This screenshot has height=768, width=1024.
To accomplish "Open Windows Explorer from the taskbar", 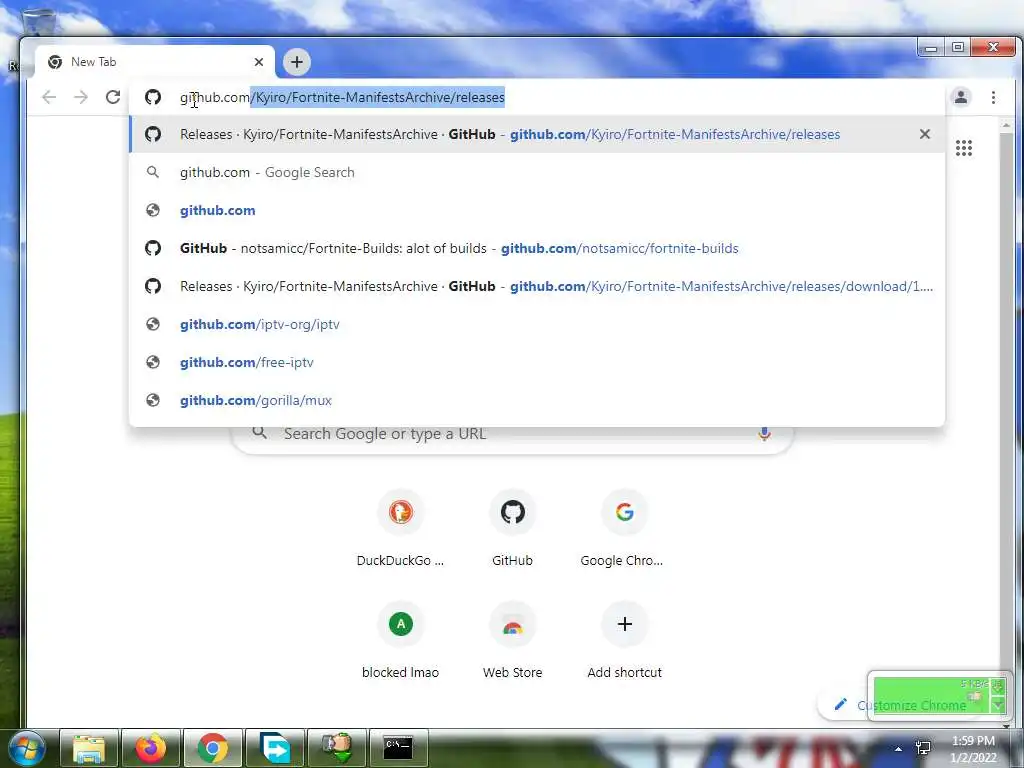I will coord(89,748).
